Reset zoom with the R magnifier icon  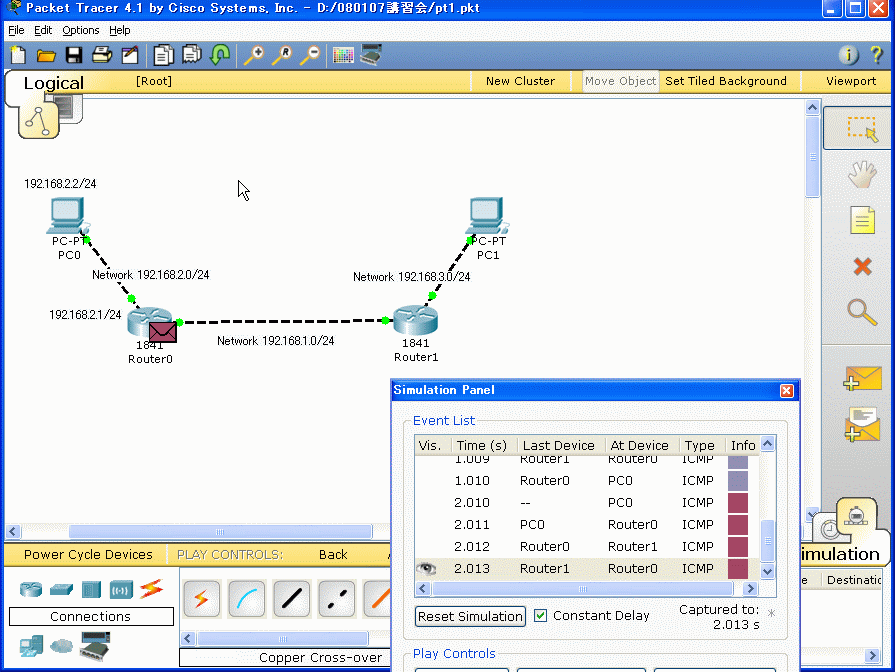tap(282, 55)
